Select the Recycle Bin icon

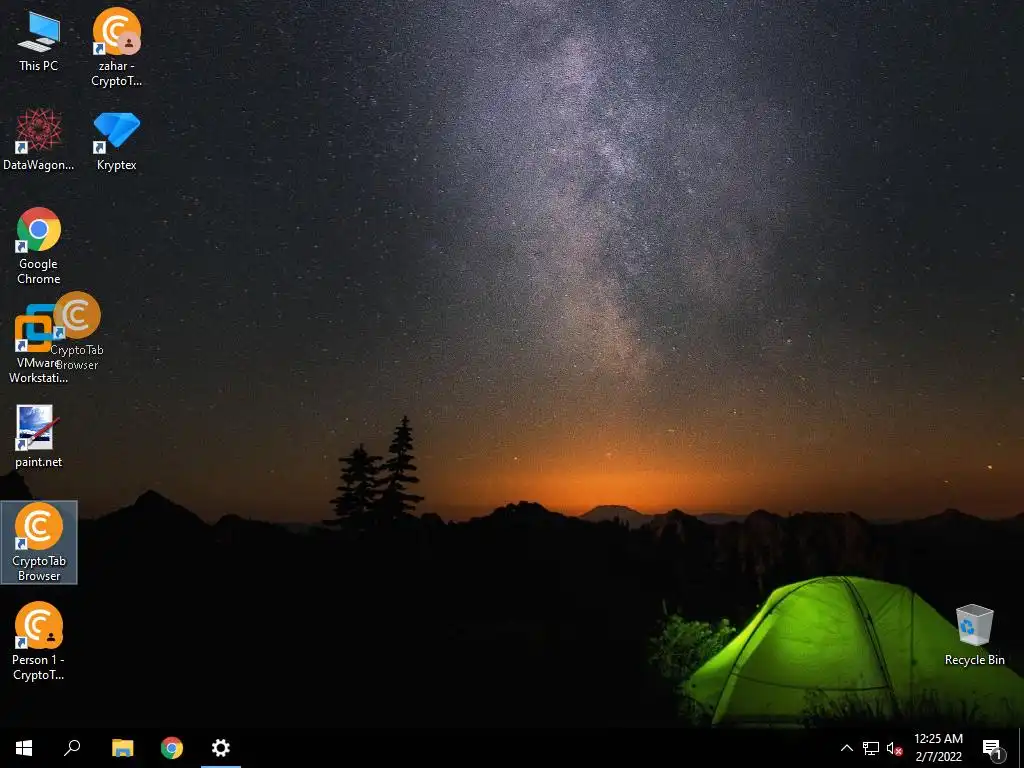tap(974, 635)
